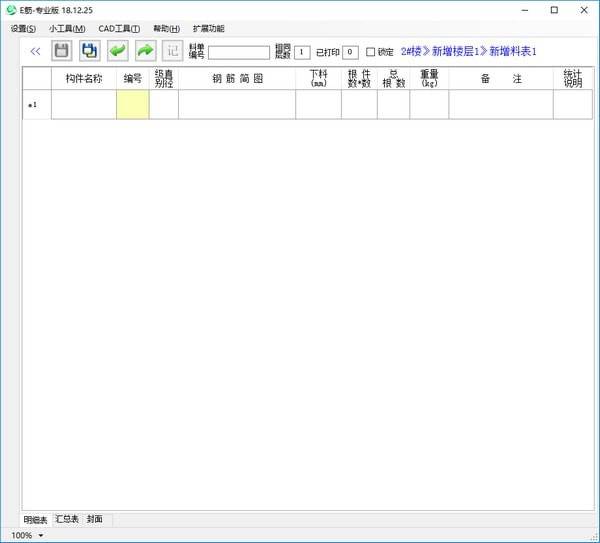Click the save disk icon
The width and height of the screenshot is (600, 543).
(x=62, y=50)
